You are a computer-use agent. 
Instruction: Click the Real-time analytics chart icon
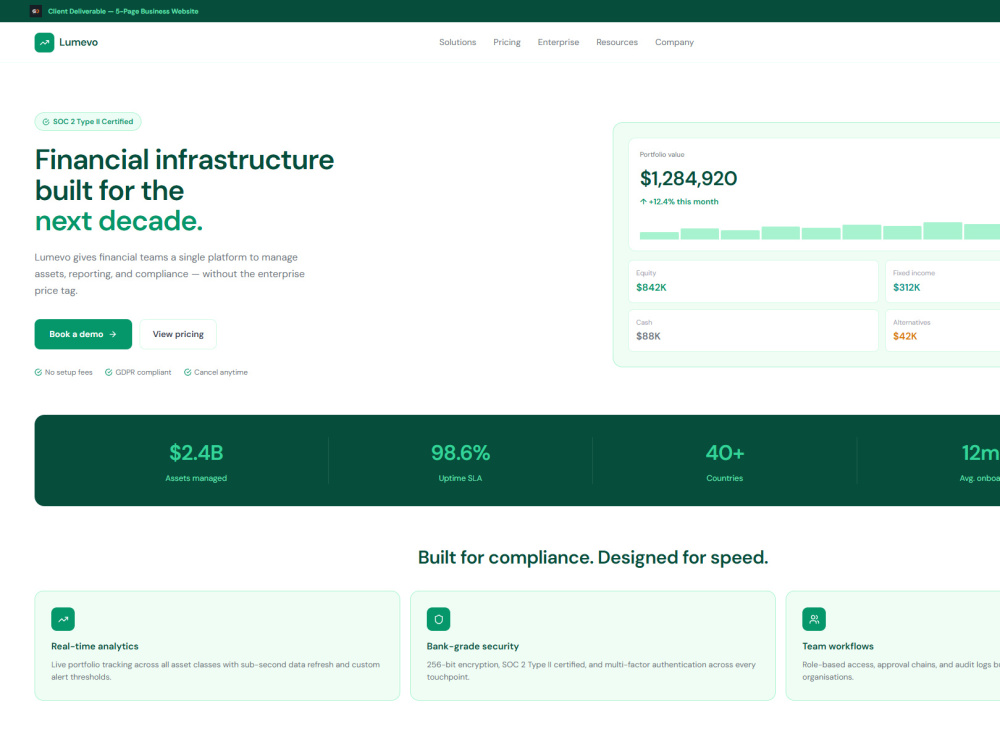[x=63, y=619]
